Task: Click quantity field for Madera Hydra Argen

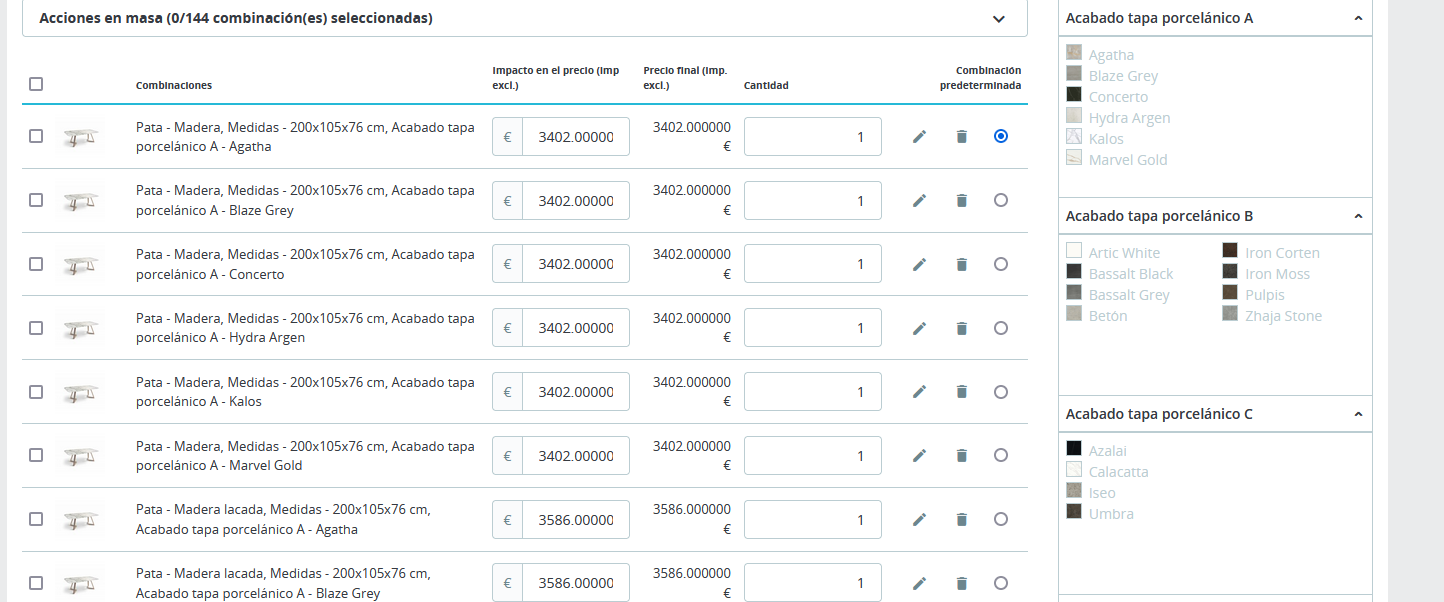Action: [x=812, y=328]
